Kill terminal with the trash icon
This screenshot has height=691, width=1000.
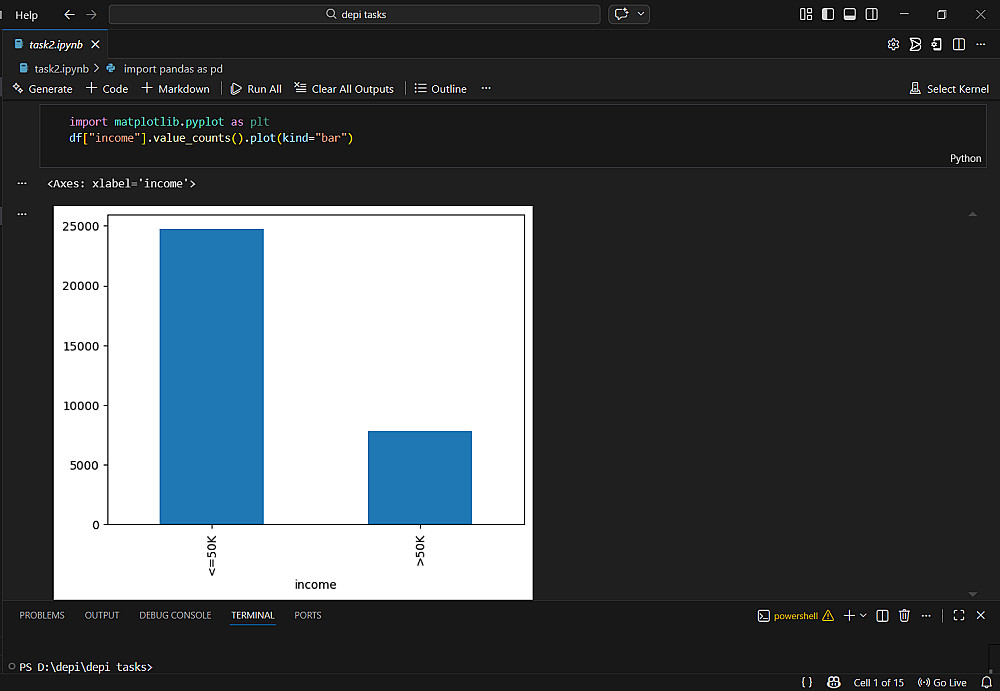904,616
